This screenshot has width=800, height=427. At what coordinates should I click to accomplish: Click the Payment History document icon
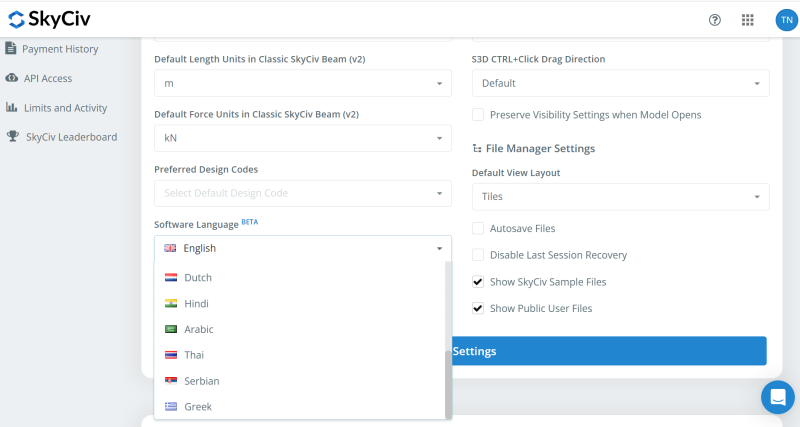[11, 48]
